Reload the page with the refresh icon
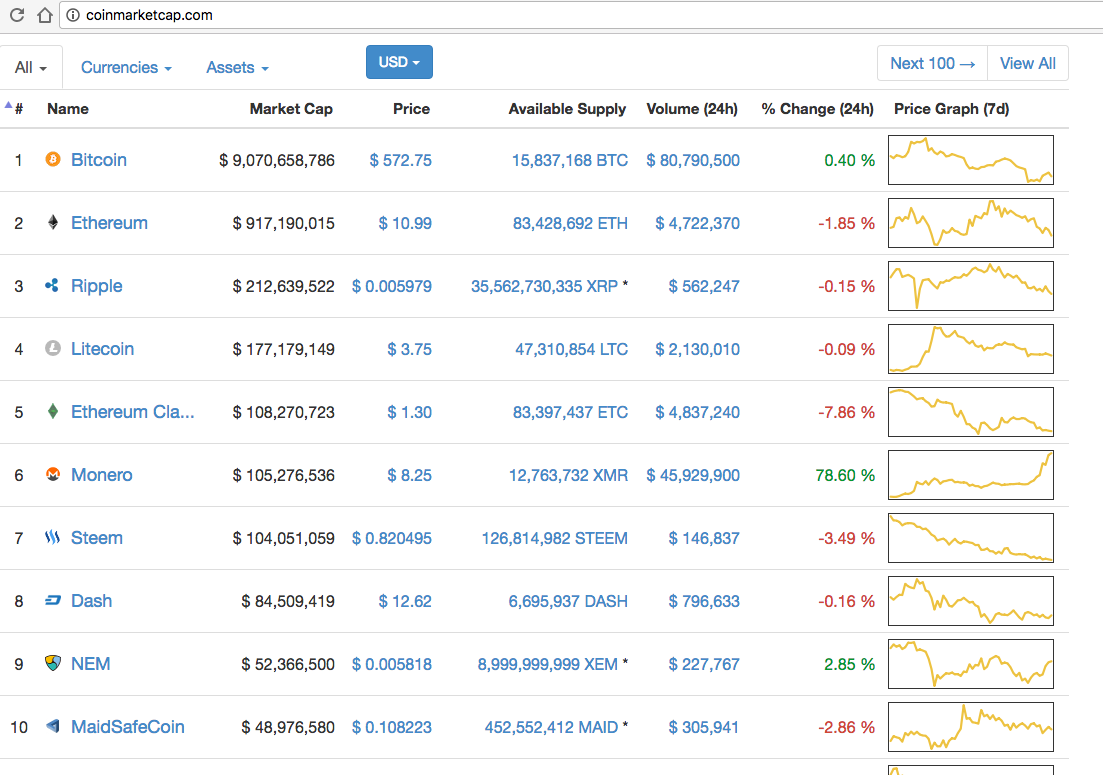The image size is (1103, 775). click(x=17, y=15)
